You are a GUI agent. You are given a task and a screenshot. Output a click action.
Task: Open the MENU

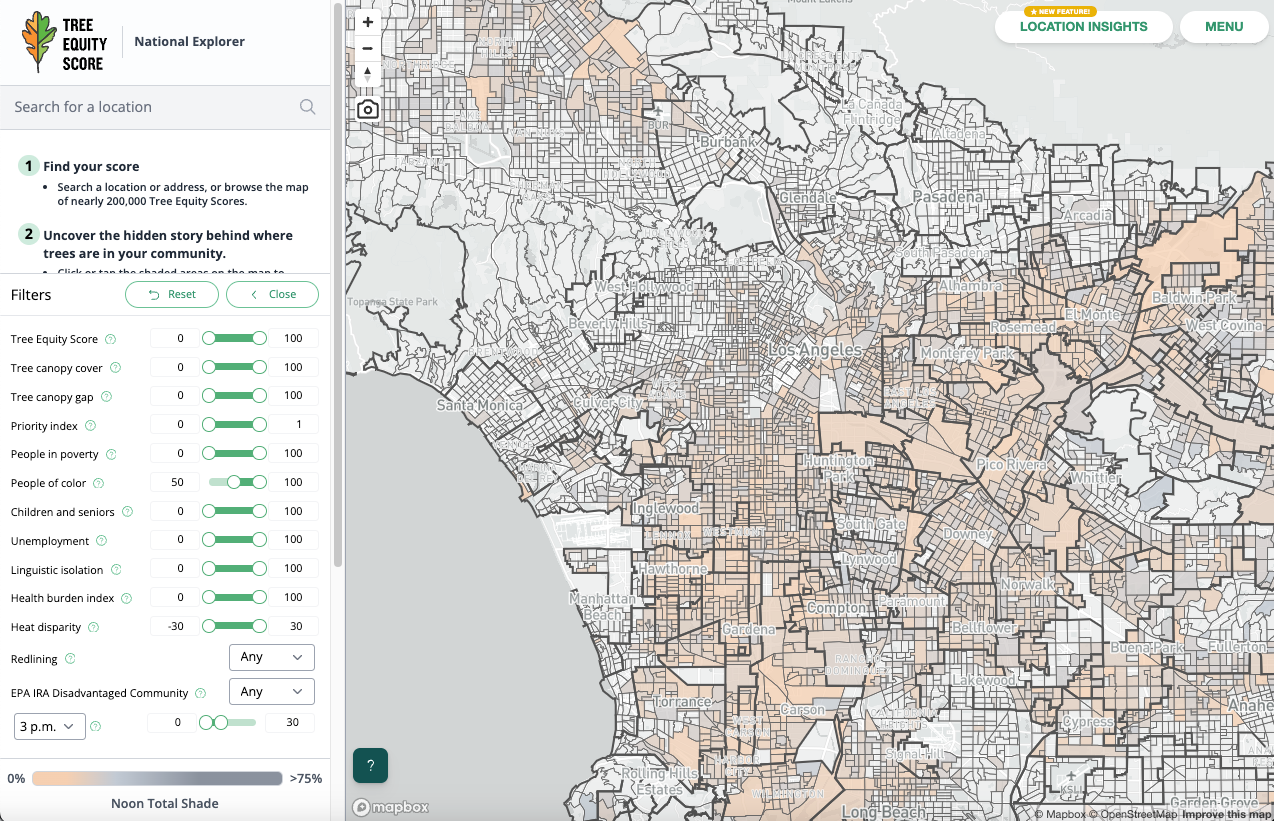coord(1224,27)
